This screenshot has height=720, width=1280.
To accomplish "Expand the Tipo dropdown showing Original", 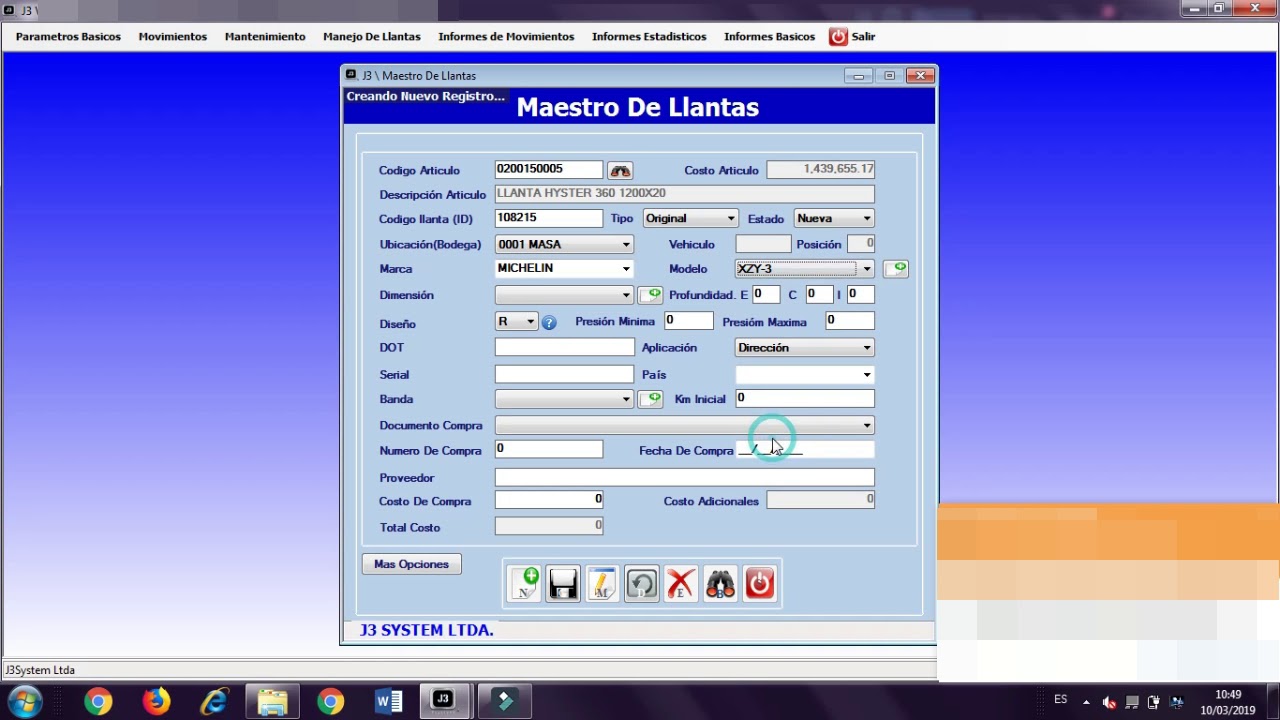I will (731, 219).
